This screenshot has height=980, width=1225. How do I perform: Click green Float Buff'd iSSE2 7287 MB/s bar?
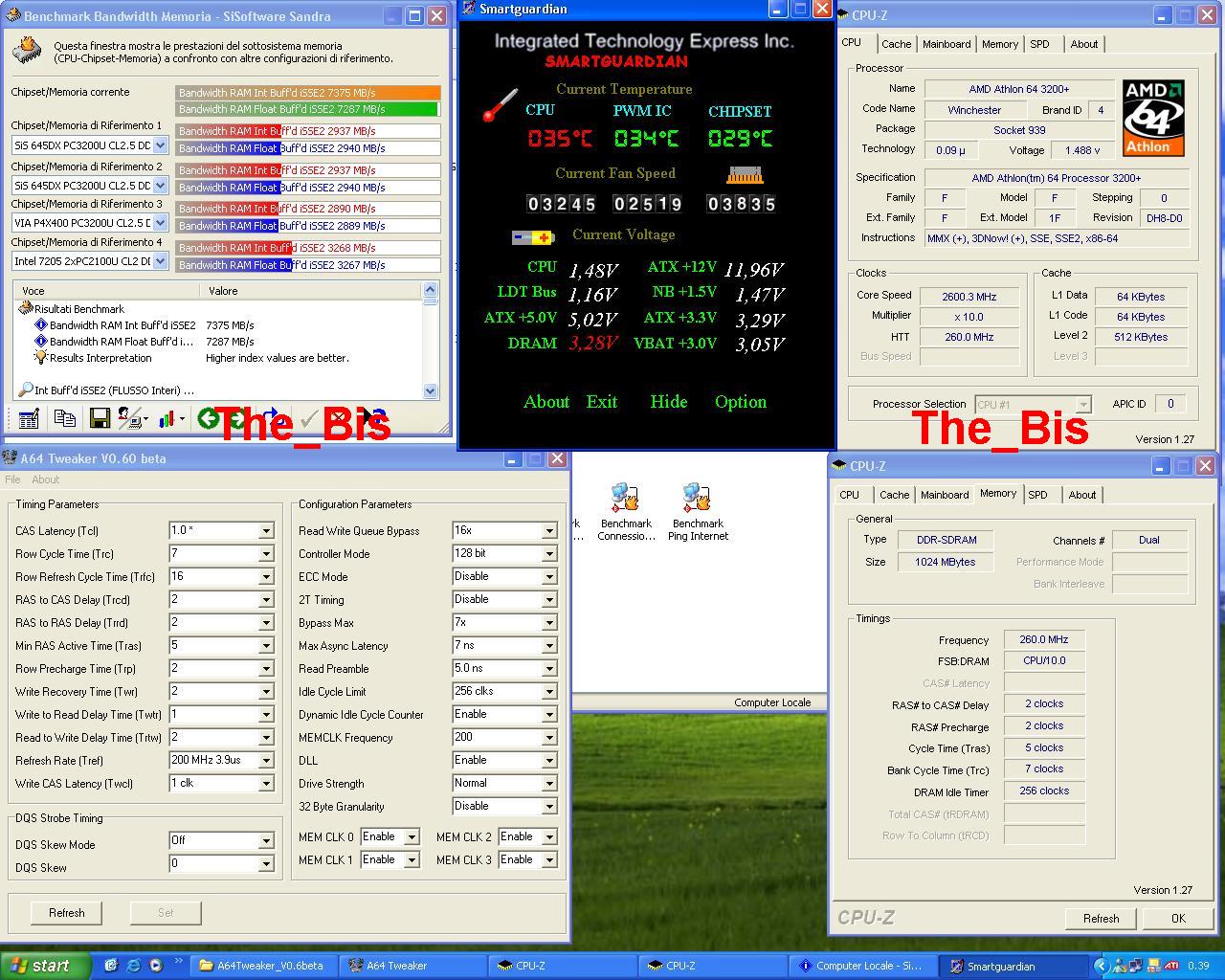coord(308,109)
